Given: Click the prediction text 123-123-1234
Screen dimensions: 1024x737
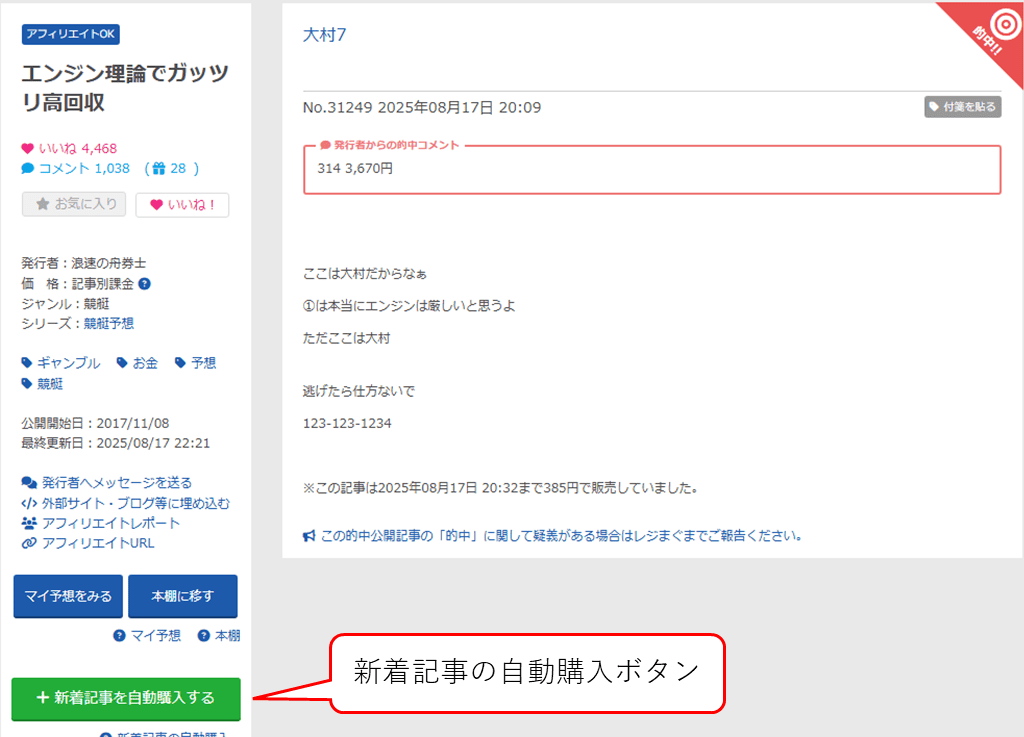Looking at the screenshot, I should tap(347, 424).
